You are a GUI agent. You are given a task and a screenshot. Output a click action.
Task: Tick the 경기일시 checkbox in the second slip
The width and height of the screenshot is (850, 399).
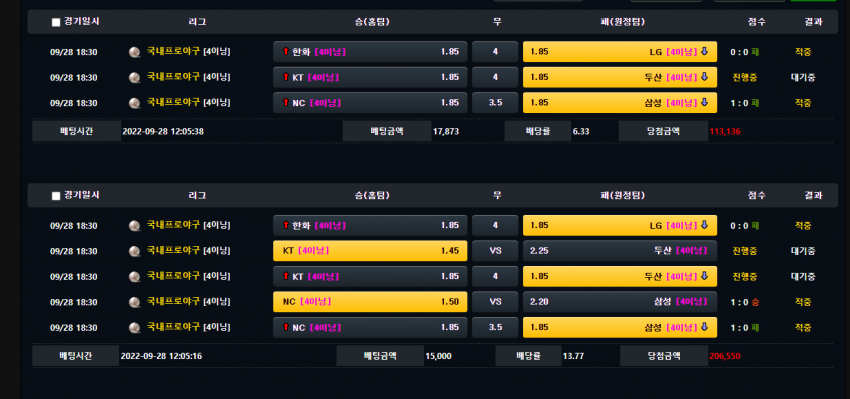pyautogui.click(x=56, y=196)
